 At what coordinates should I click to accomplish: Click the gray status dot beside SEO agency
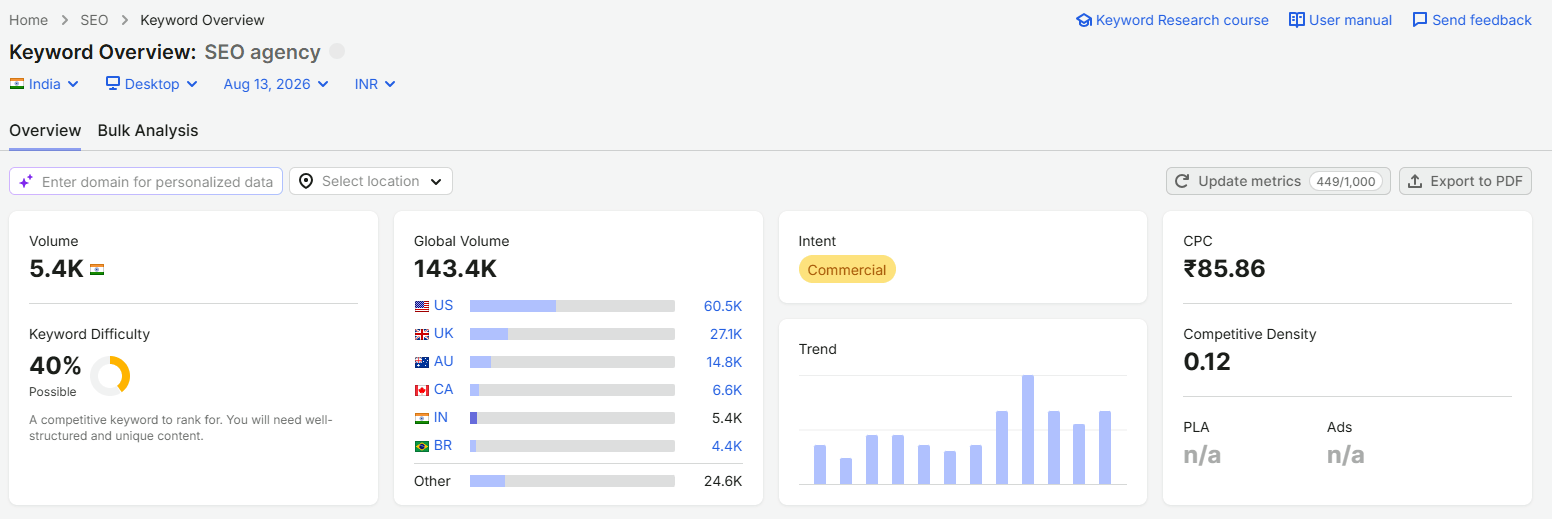(x=337, y=51)
